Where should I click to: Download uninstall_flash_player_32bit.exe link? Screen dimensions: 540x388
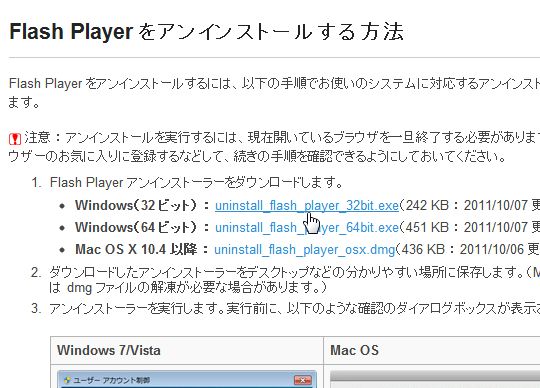307,206
